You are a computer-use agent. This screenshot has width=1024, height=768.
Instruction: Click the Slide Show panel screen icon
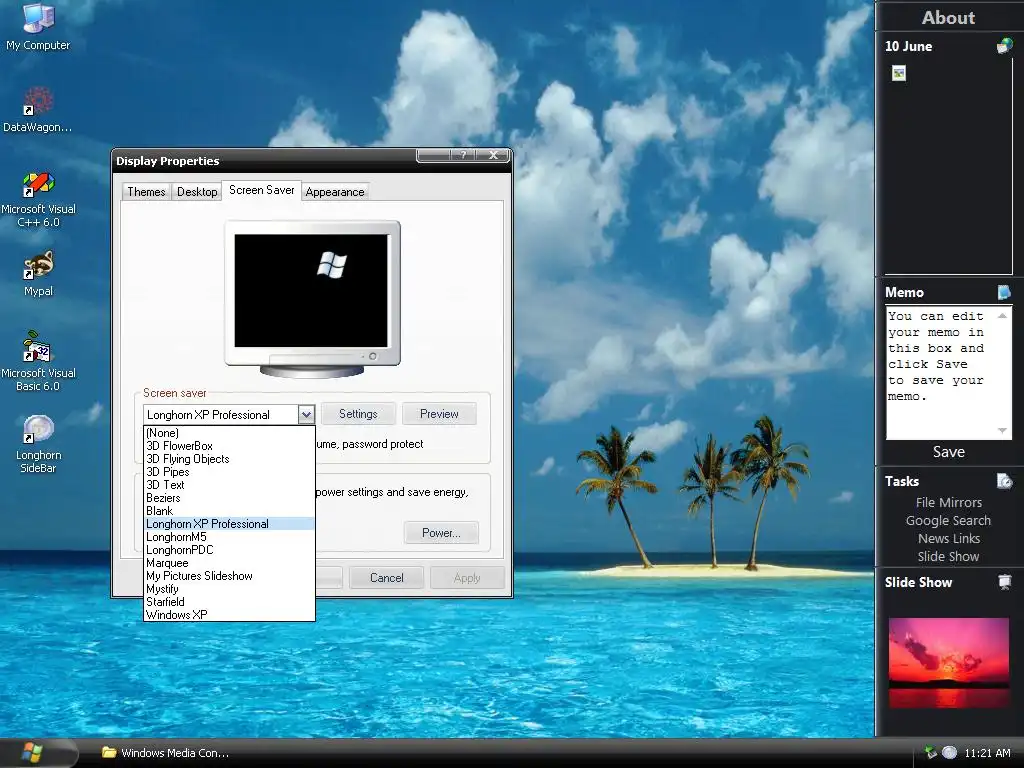pyautogui.click(x=1004, y=582)
